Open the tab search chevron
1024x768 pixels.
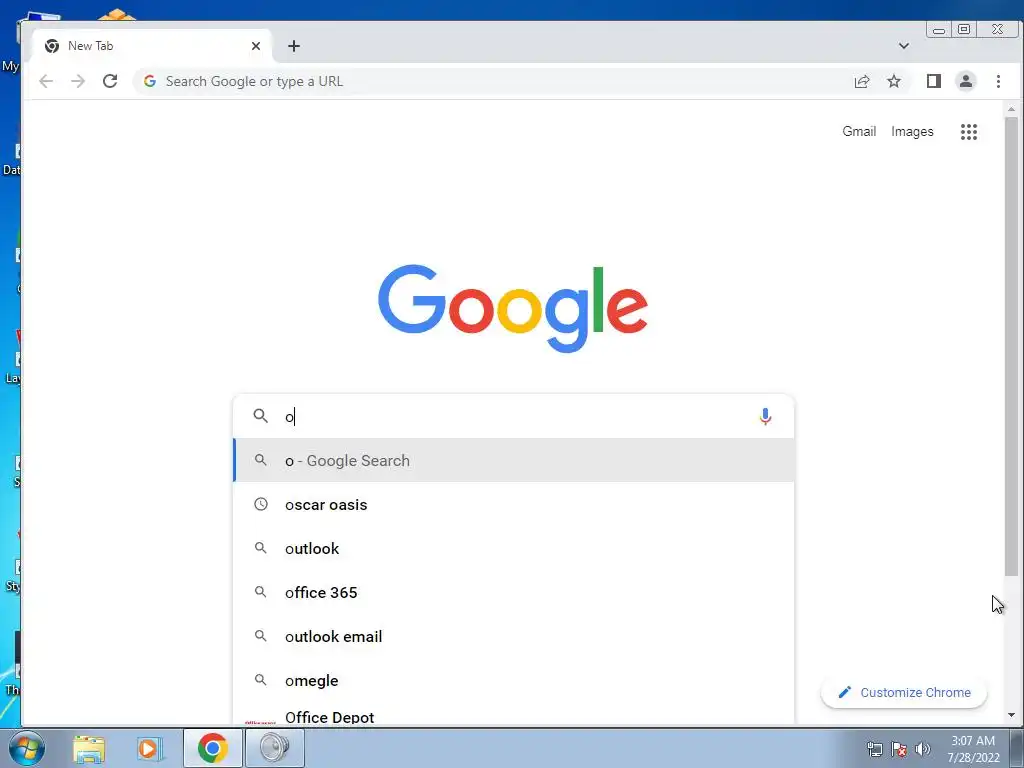pos(904,46)
